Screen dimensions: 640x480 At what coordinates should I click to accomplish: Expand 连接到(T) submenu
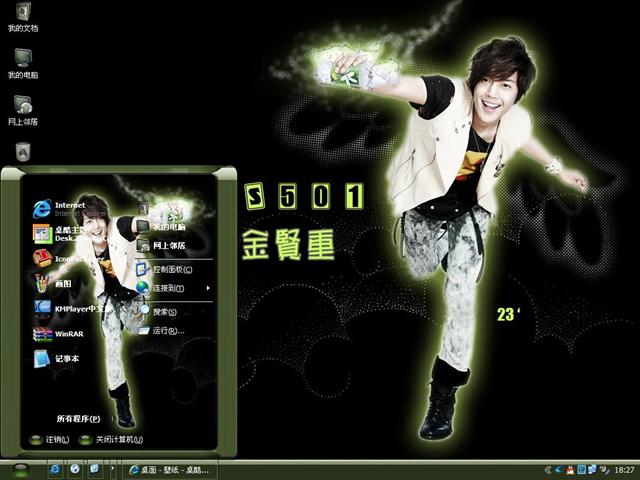pos(173,288)
